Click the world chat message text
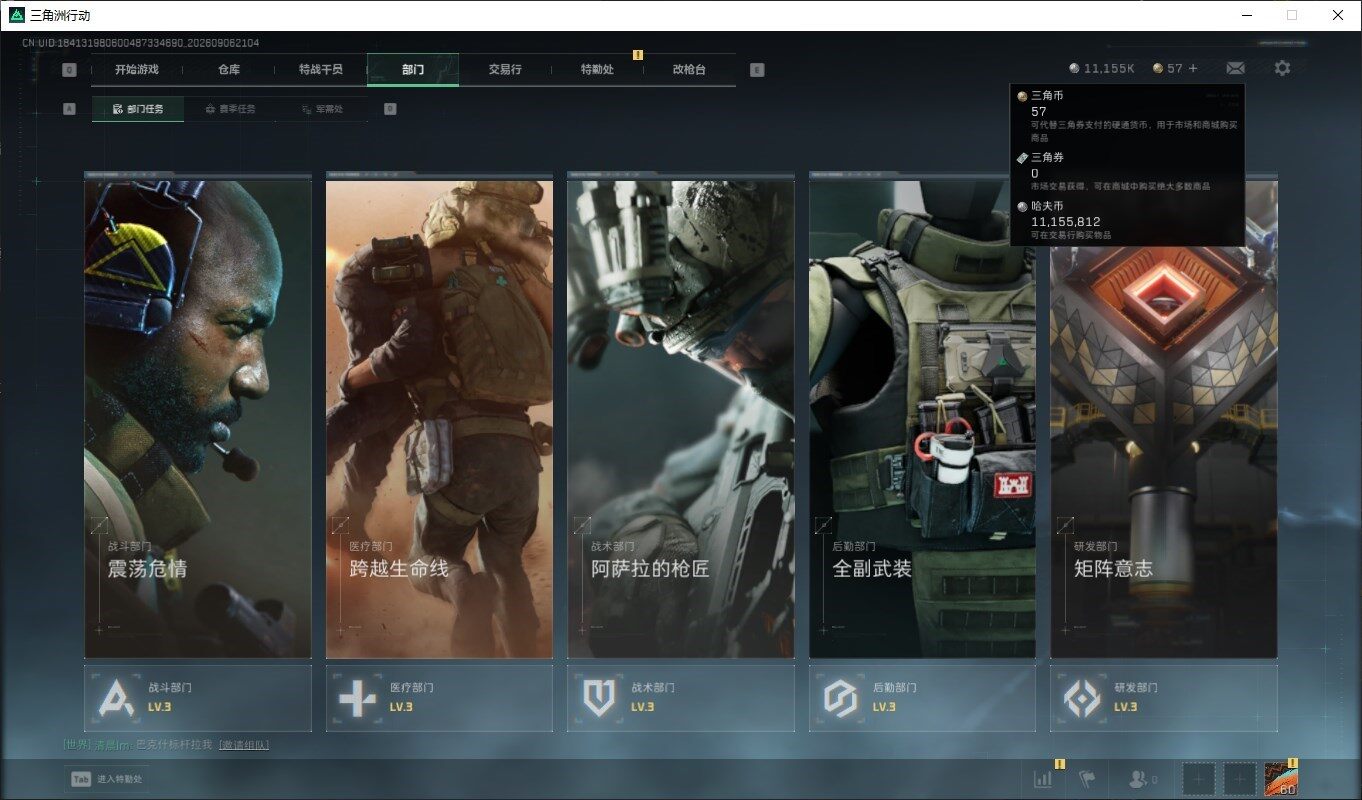The image size is (1362, 800). (x=174, y=745)
